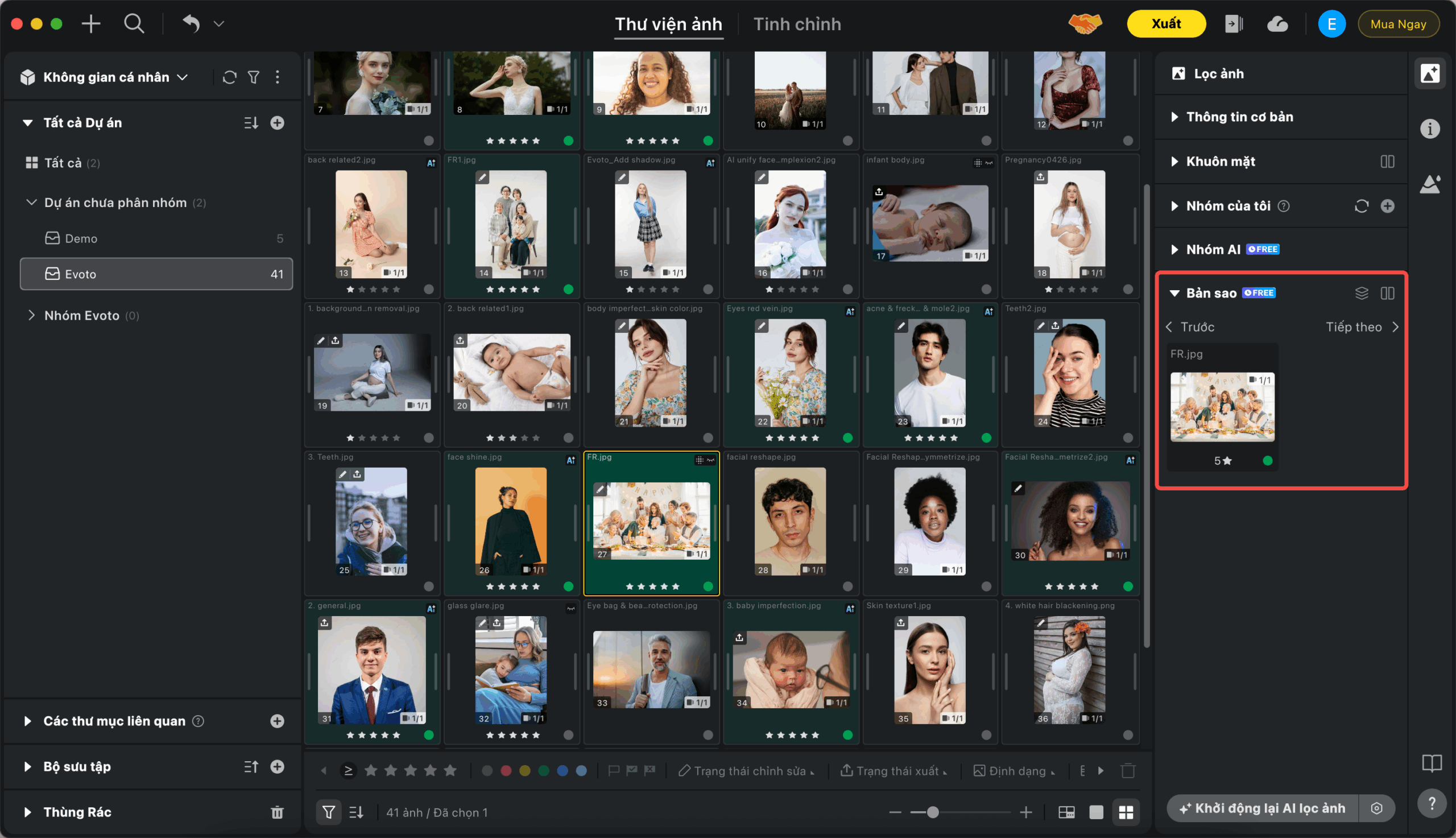This screenshot has width=1456, height=838.
Task: Click the stacked layers icon in Bản sao
Action: [x=1361, y=294]
